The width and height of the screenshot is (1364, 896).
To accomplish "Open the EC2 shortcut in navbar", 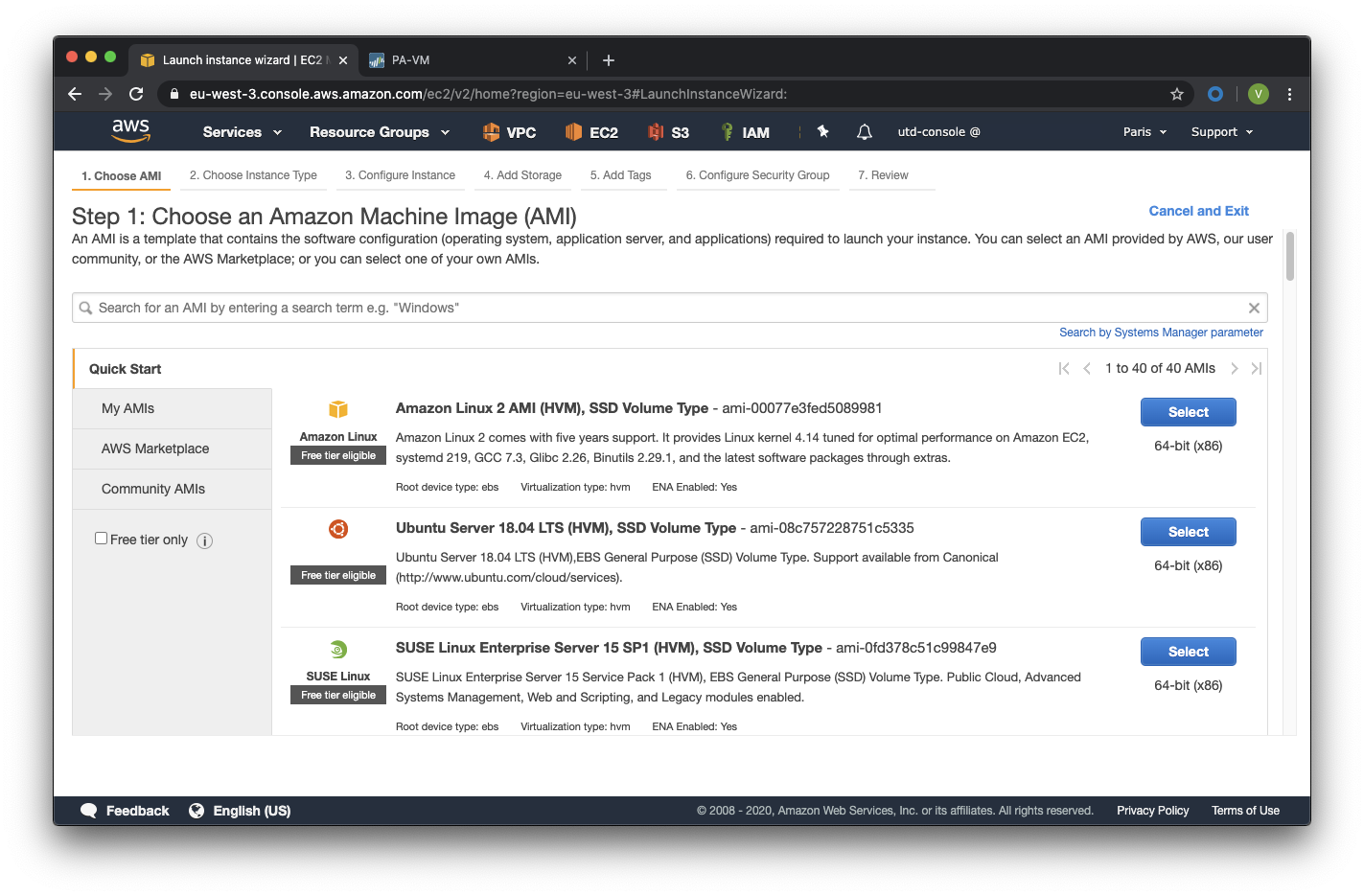I will point(591,132).
